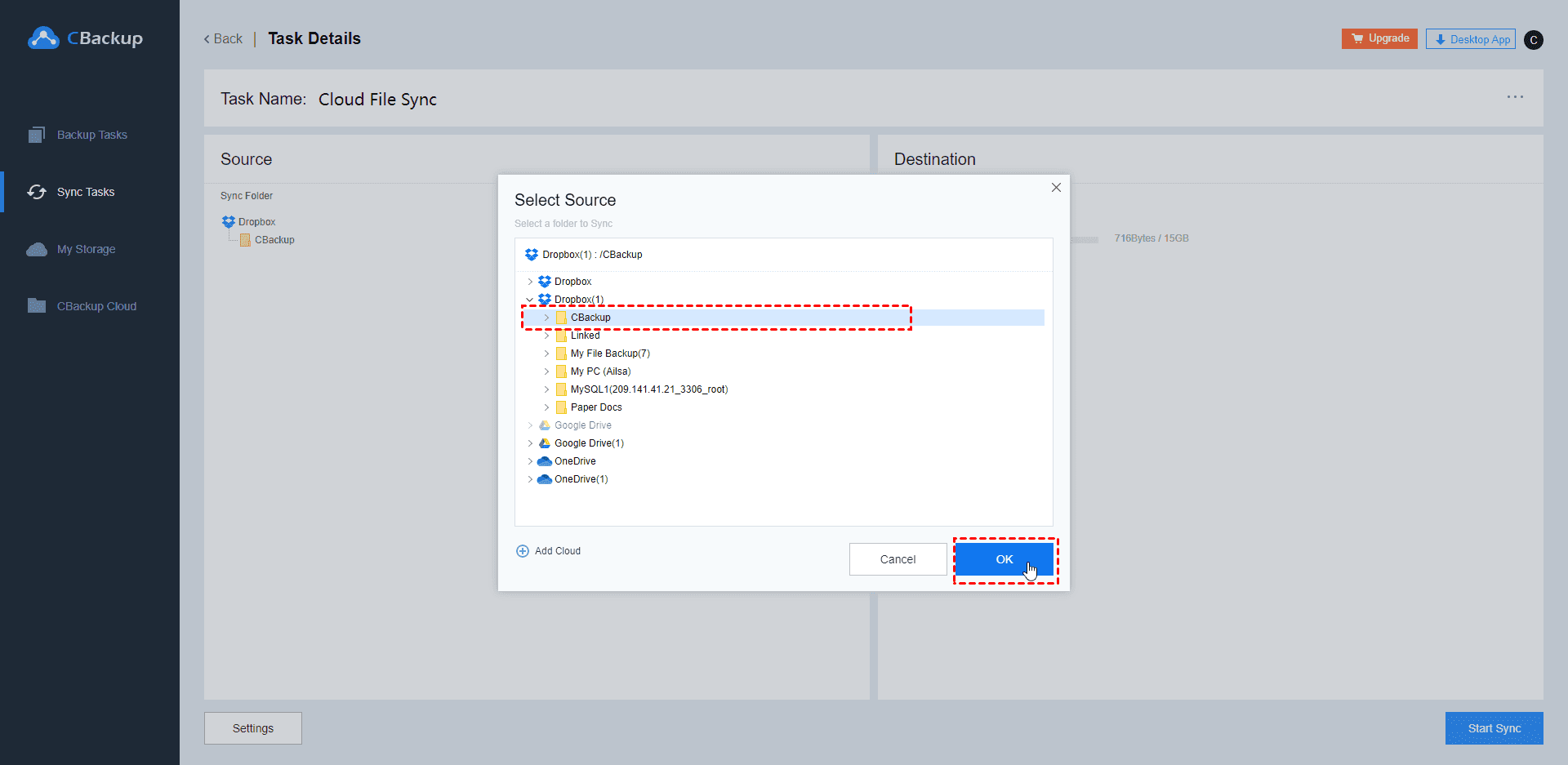
Task: Select Dropbox(1) account in tree
Action: coord(579,300)
